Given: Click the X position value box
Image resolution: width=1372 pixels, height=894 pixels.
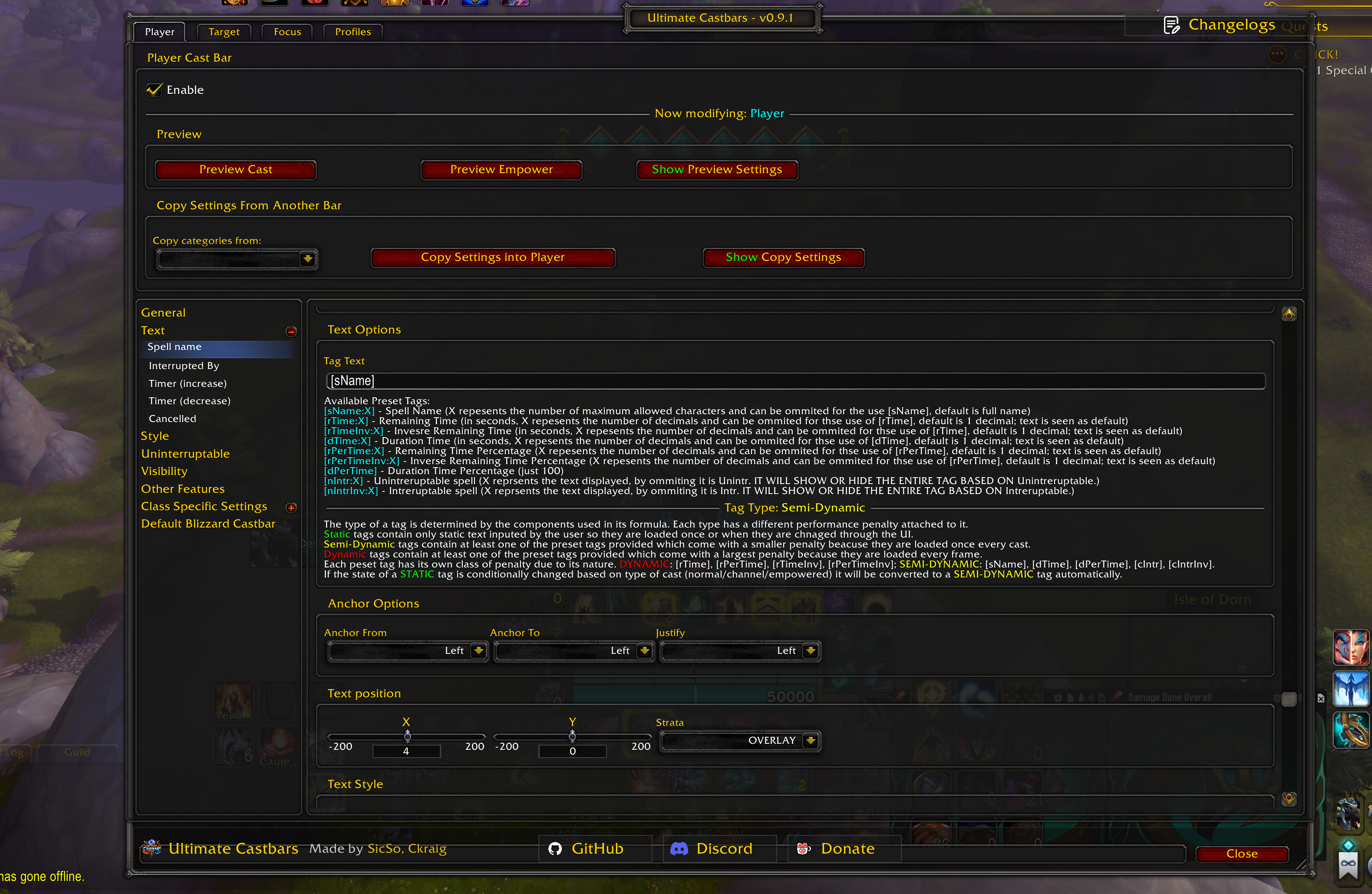Looking at the screenshot, I should tap(406, 751).
